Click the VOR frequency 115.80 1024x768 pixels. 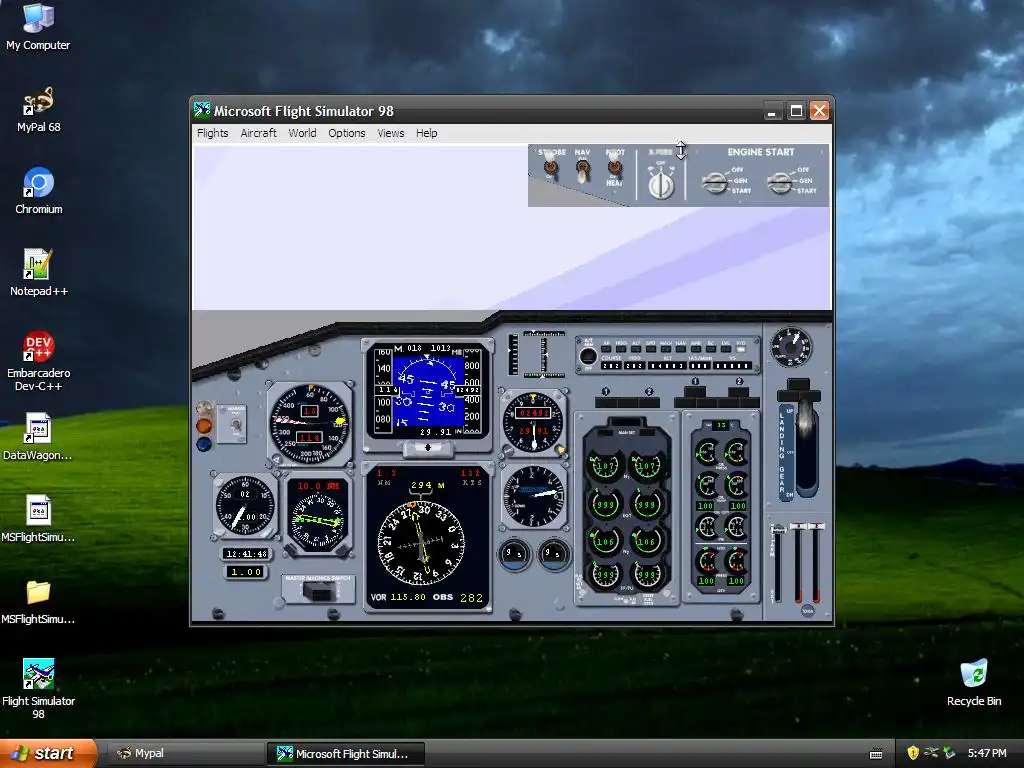(408, 598)
